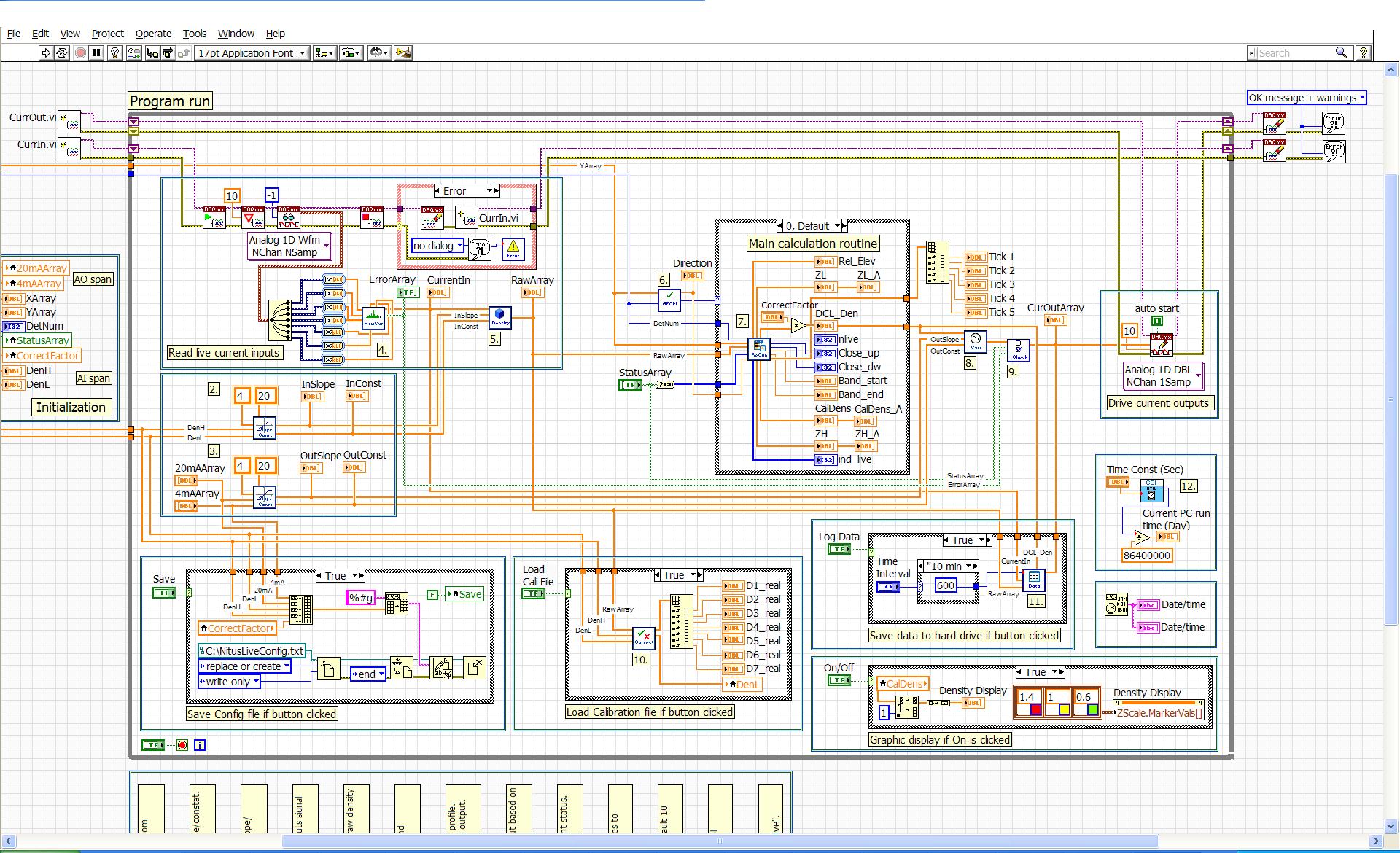The height and width of the screenshot is (853, 1400).
Task: Open the Project menu
Action: pyautogui.click(x=108, y=34)
